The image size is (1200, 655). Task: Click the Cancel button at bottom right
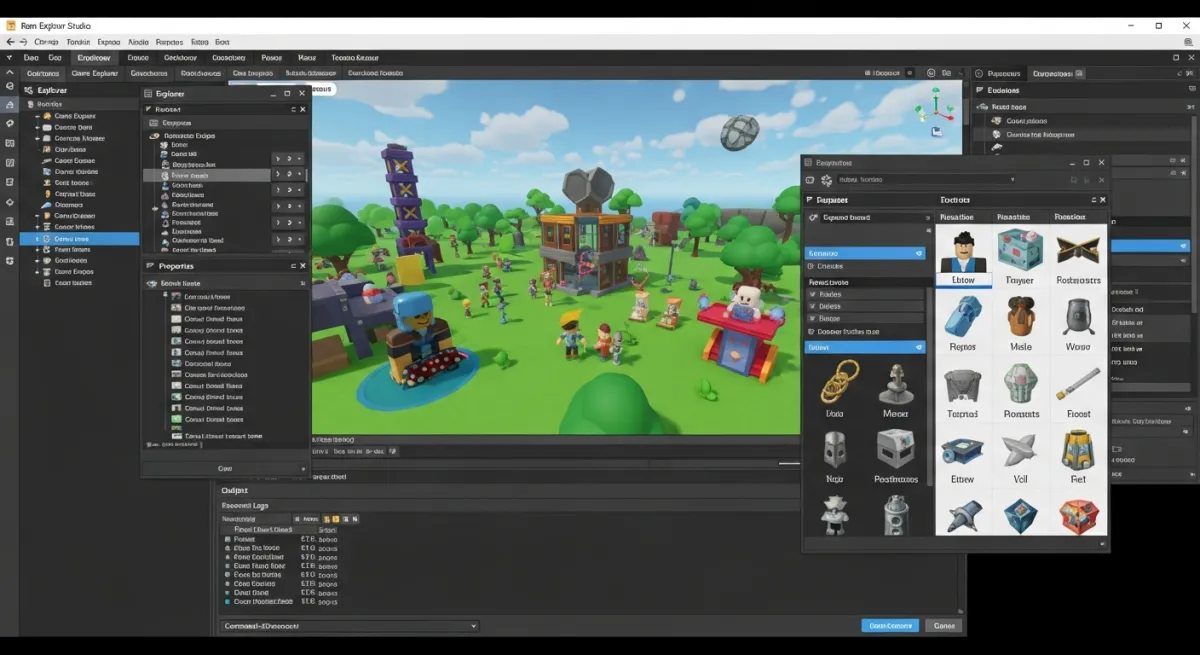click(944, 625)
